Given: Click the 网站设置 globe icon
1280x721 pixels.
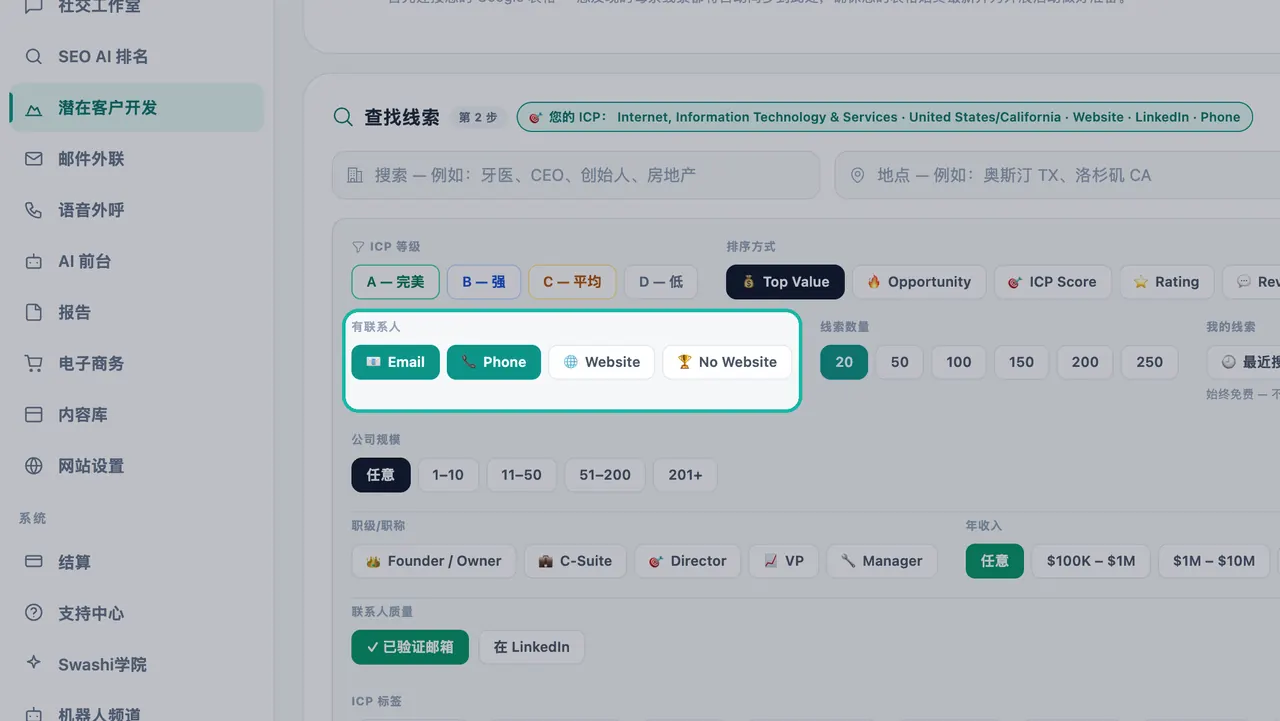Looking at the screenshot, I should point(34,466).
